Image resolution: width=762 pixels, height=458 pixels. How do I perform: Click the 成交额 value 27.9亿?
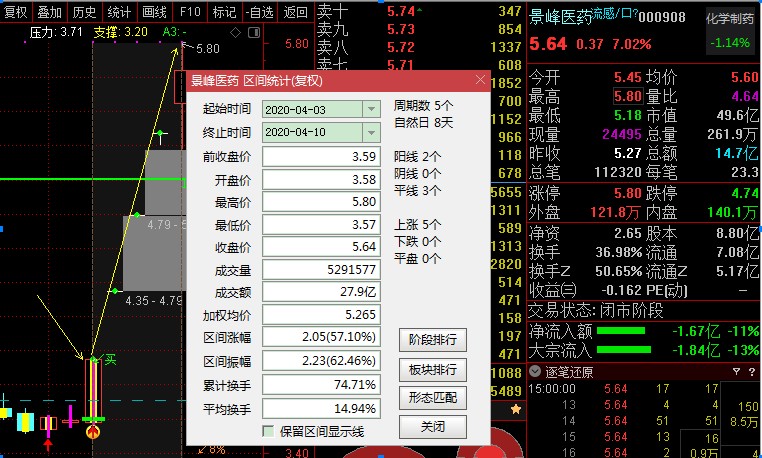[321, 292]
